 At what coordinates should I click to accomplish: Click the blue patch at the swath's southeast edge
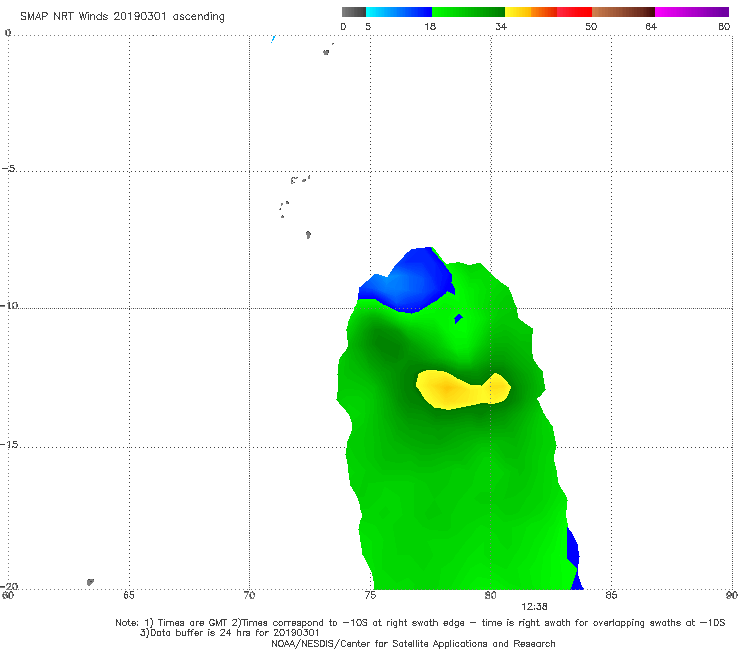[574, 558]
